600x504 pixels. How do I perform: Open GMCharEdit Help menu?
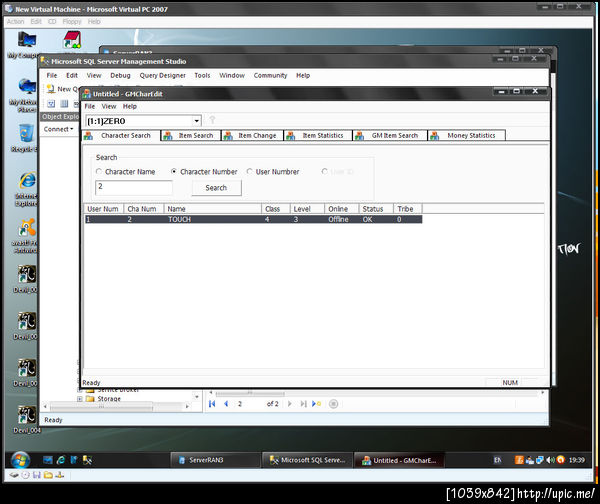point(130,106)
